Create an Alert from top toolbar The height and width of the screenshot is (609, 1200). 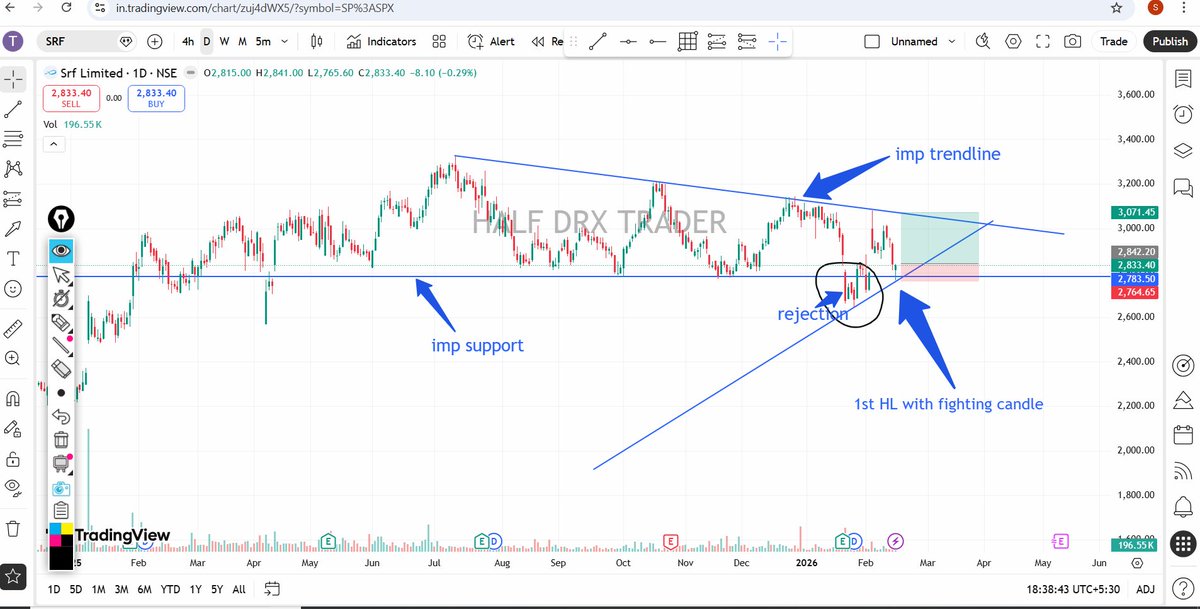(x=491, y=41)
